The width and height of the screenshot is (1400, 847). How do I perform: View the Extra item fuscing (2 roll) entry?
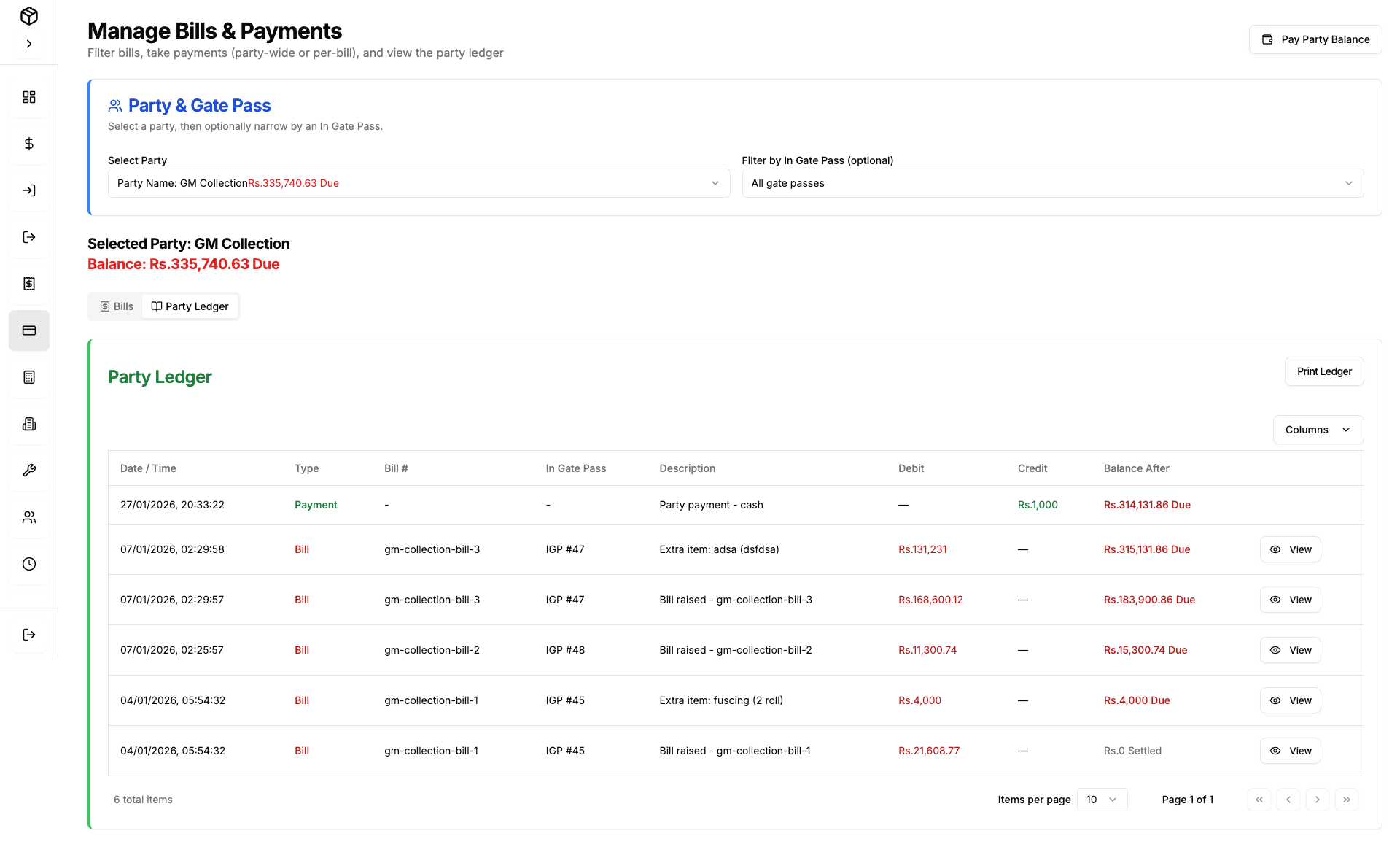point(1290,700)
